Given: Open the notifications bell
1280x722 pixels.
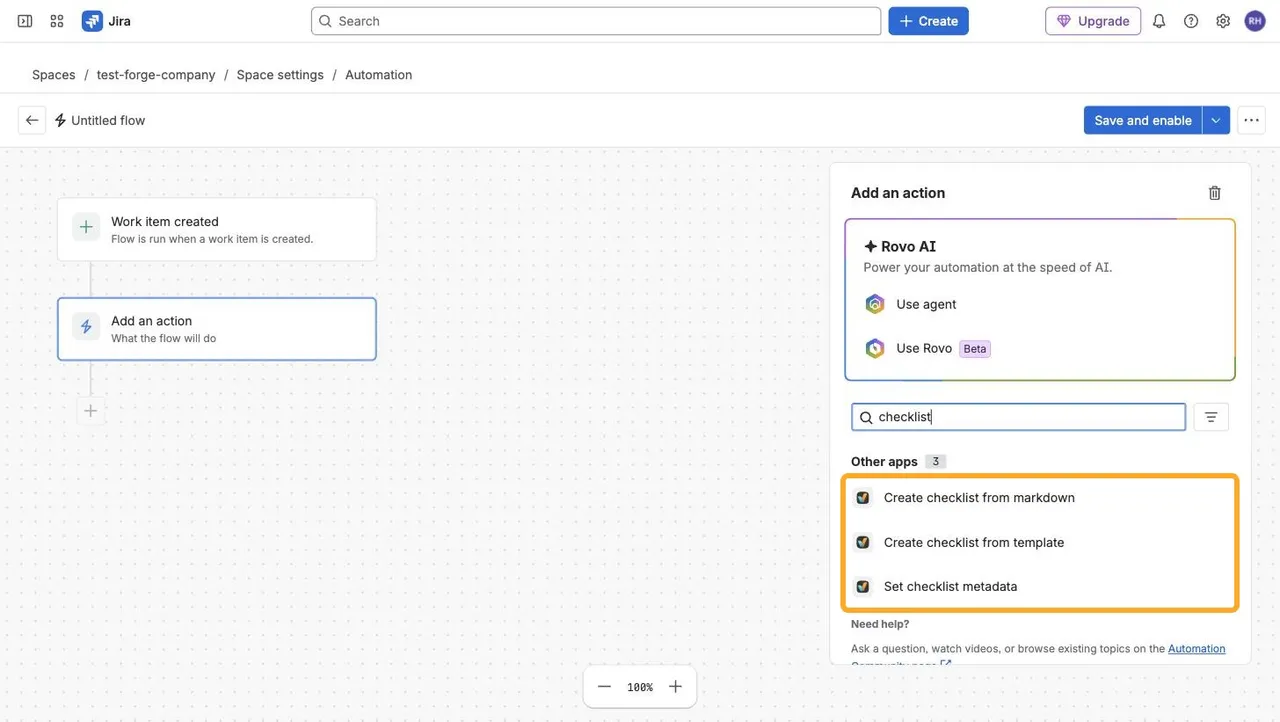Looking at the screenshot, I should (1159, 21).
